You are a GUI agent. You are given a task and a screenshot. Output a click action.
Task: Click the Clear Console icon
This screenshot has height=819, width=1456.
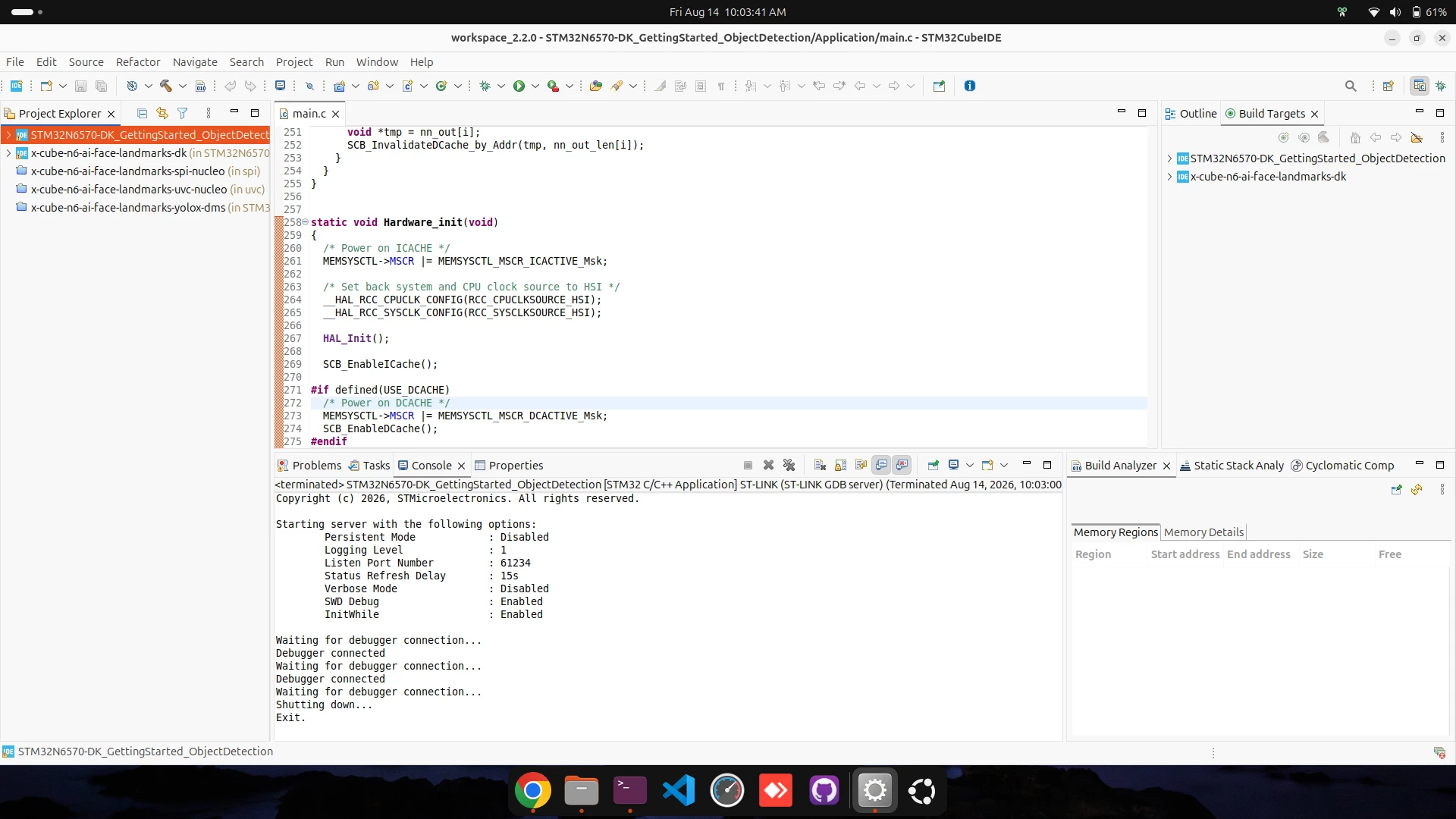[x=820, y=465]
